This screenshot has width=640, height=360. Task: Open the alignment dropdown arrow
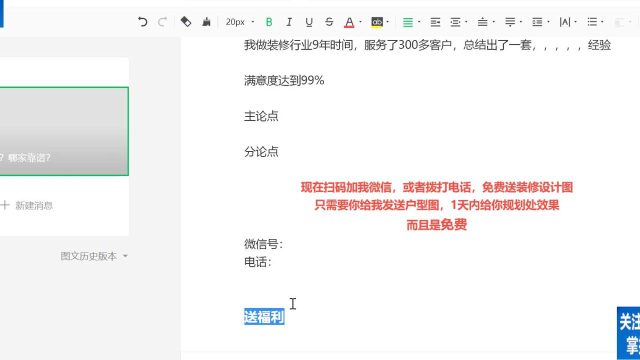pos(419,22)
